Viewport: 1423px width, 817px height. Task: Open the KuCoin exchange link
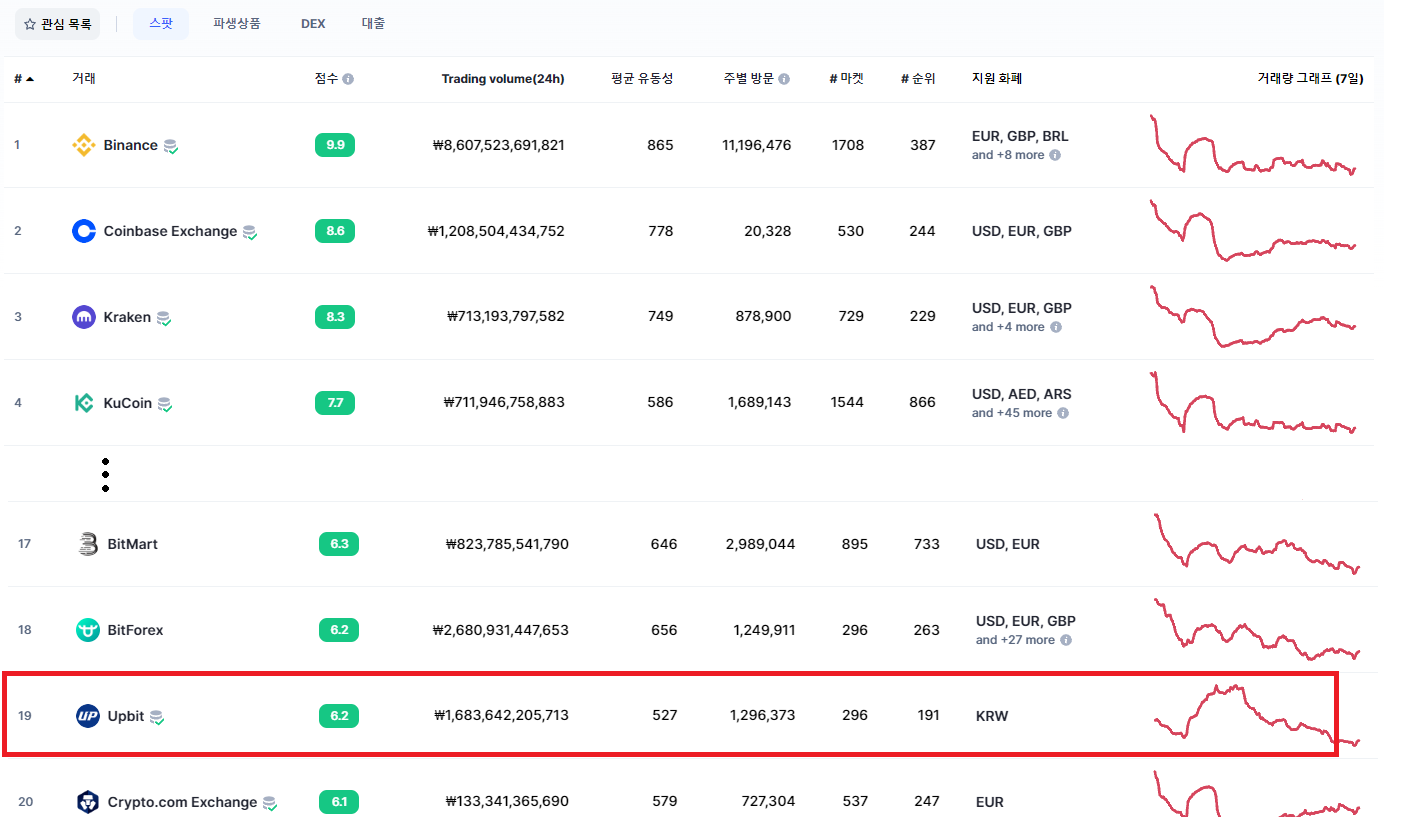pos(128,404)
